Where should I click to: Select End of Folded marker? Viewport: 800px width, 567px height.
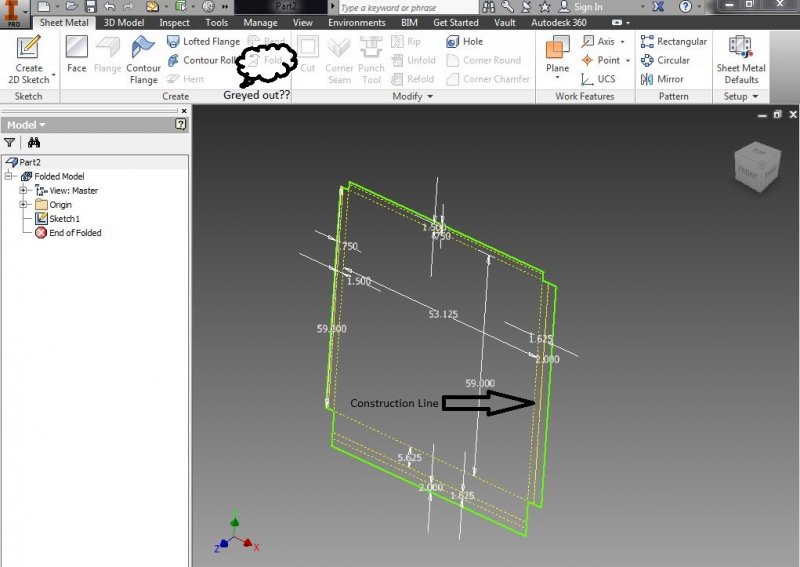click(x=75, y=233)
